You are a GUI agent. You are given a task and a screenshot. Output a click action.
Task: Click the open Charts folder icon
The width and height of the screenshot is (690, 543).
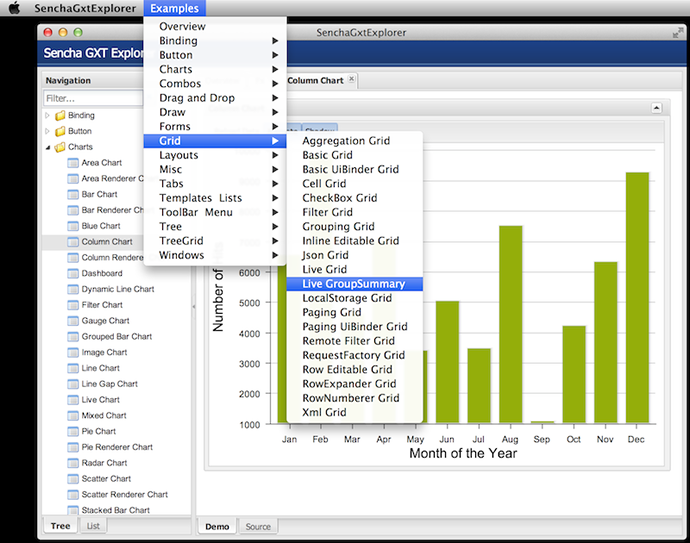[60, 147]
